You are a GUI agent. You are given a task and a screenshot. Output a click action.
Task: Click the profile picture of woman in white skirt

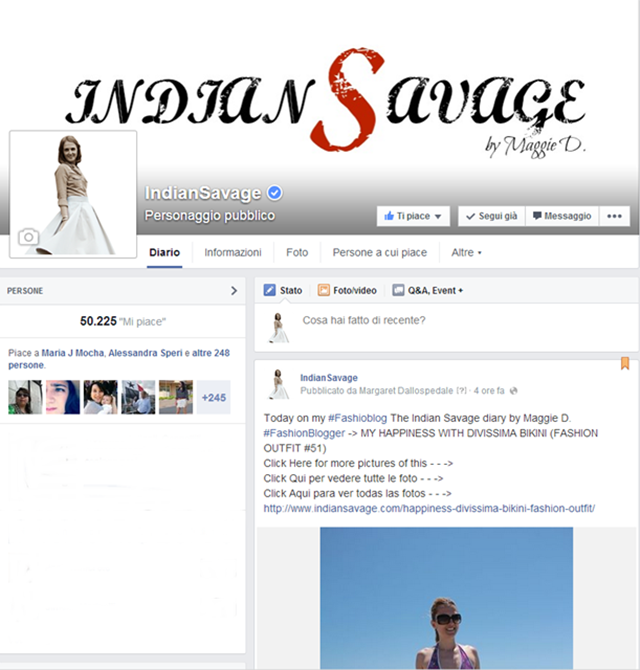tap(73, 194)
